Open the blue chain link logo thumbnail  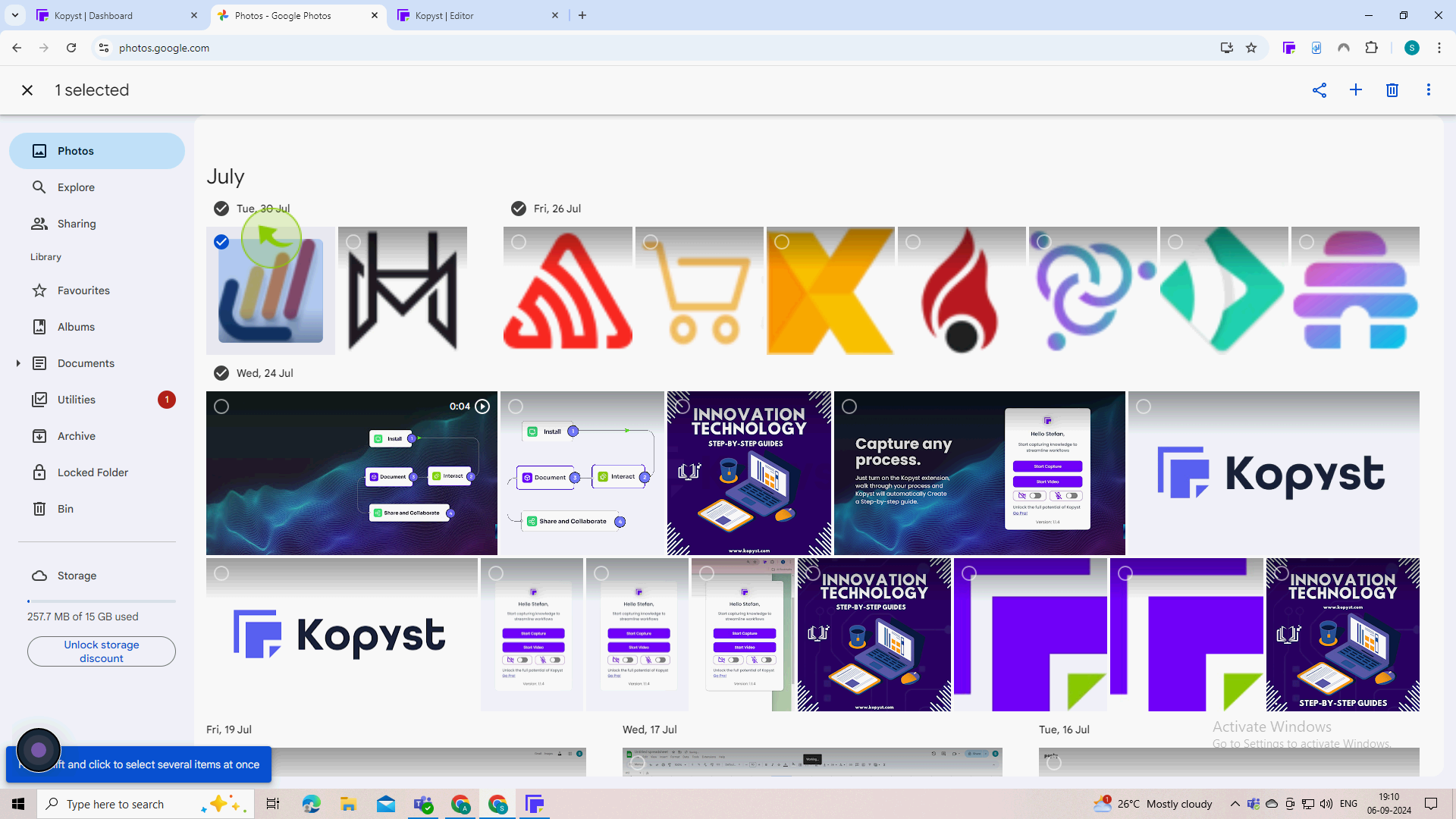1093,290
